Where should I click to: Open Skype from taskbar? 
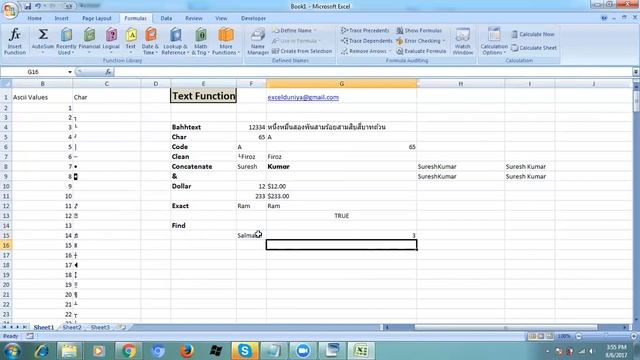point(244,351)
